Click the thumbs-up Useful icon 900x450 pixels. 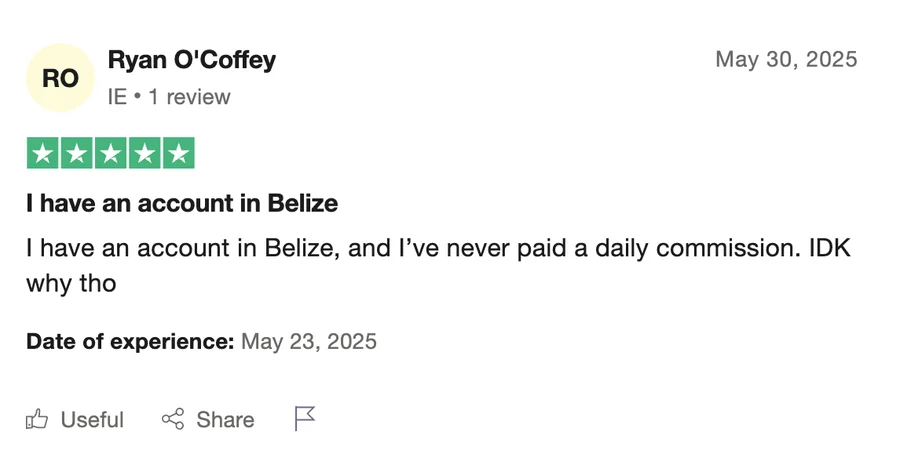[x=38, y=419]
